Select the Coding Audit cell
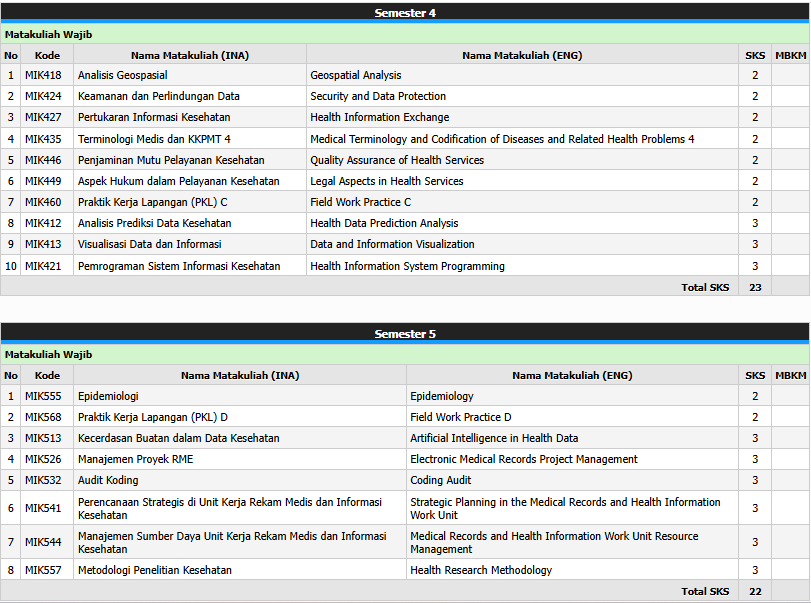The image size is (811, 603). [x=441, y=480]
